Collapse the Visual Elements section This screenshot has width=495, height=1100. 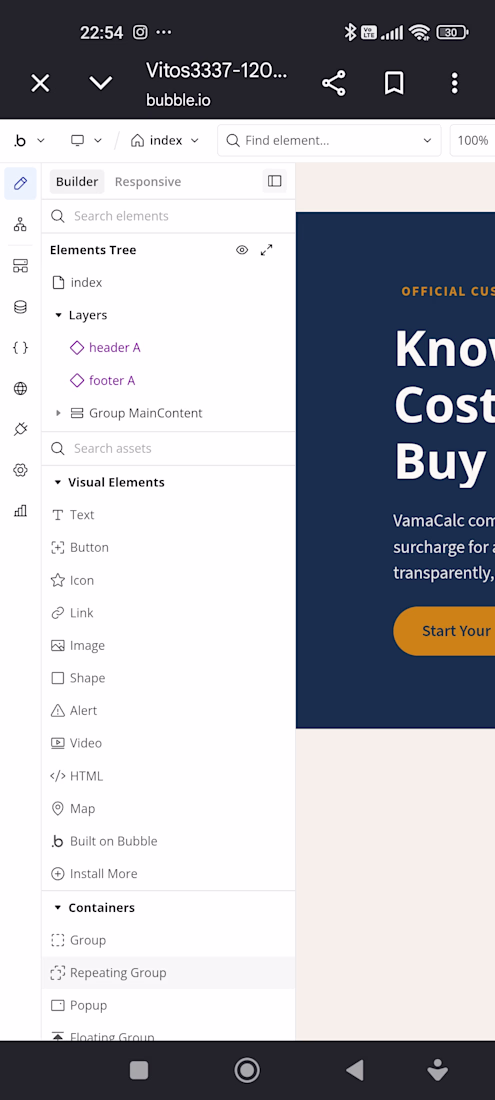pyautogui.click(x=58, y=483)
